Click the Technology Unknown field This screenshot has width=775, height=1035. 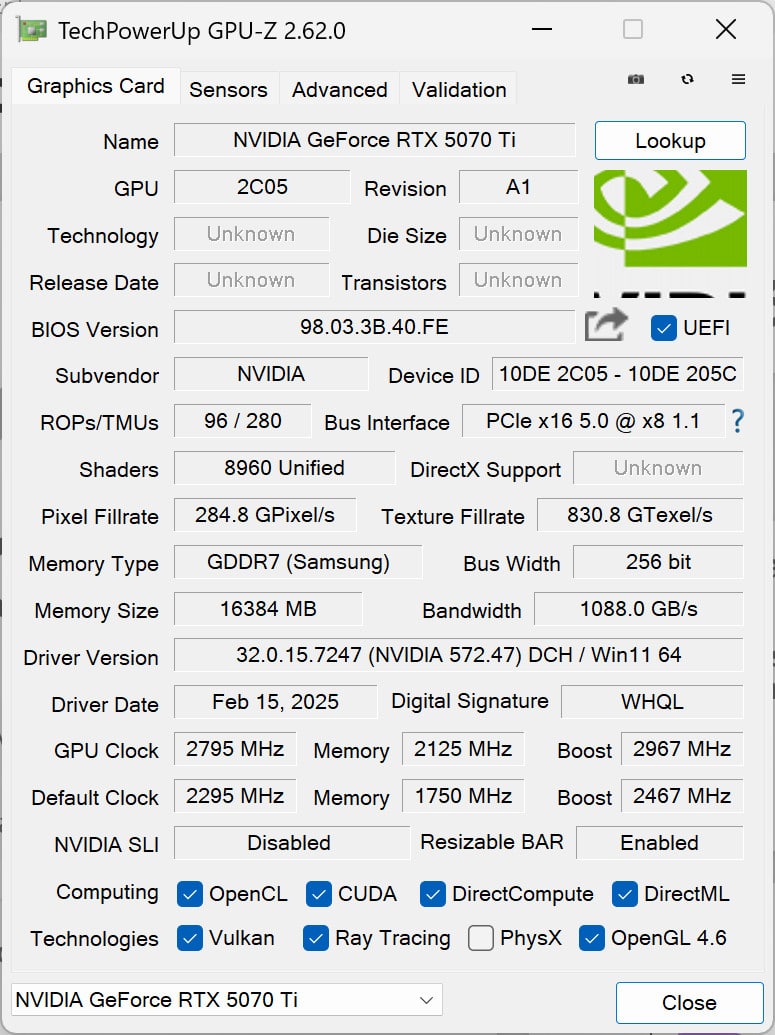point(252,234)
